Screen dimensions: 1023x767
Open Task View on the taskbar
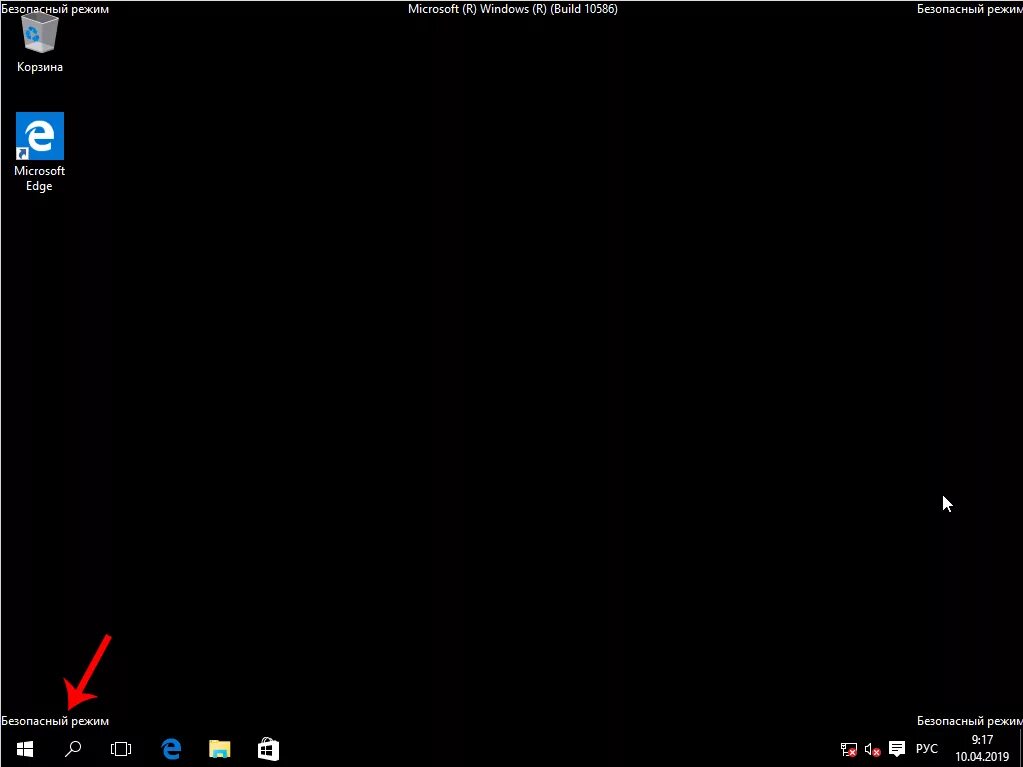(121, 749)
